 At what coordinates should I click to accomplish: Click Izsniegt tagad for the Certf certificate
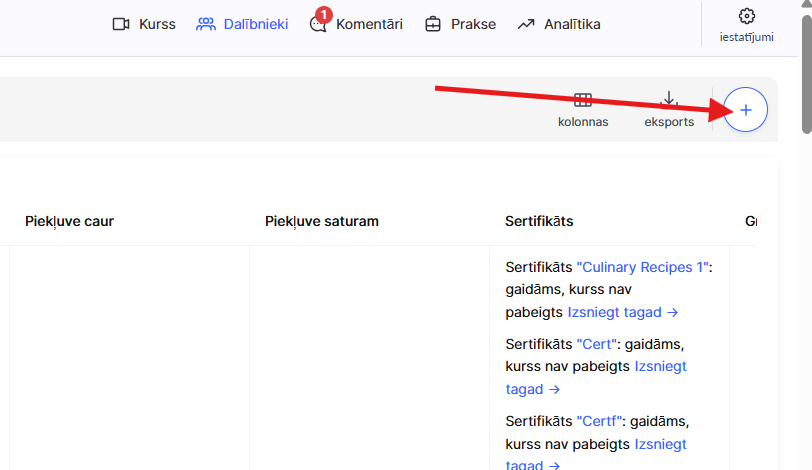coord(660,444)
